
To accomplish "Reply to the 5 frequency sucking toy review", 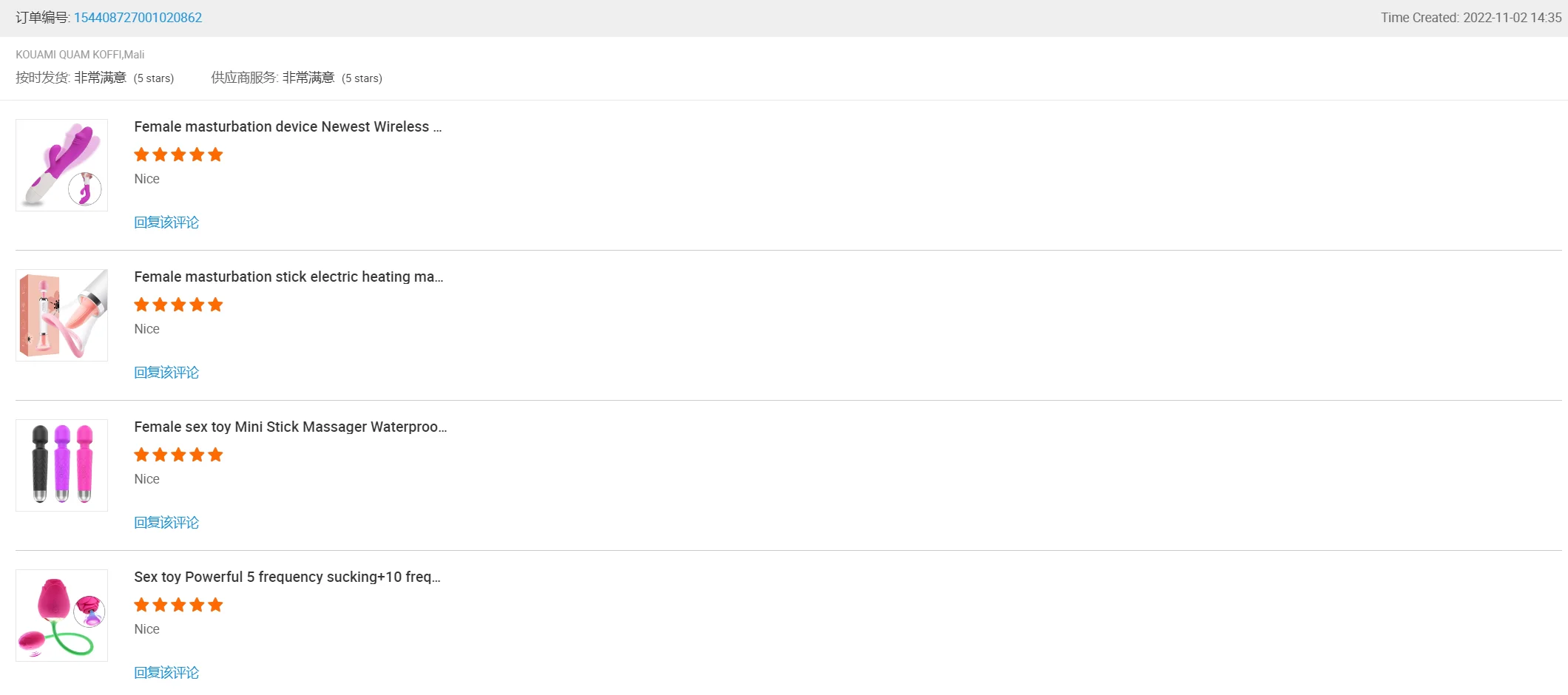I will 166,673.
